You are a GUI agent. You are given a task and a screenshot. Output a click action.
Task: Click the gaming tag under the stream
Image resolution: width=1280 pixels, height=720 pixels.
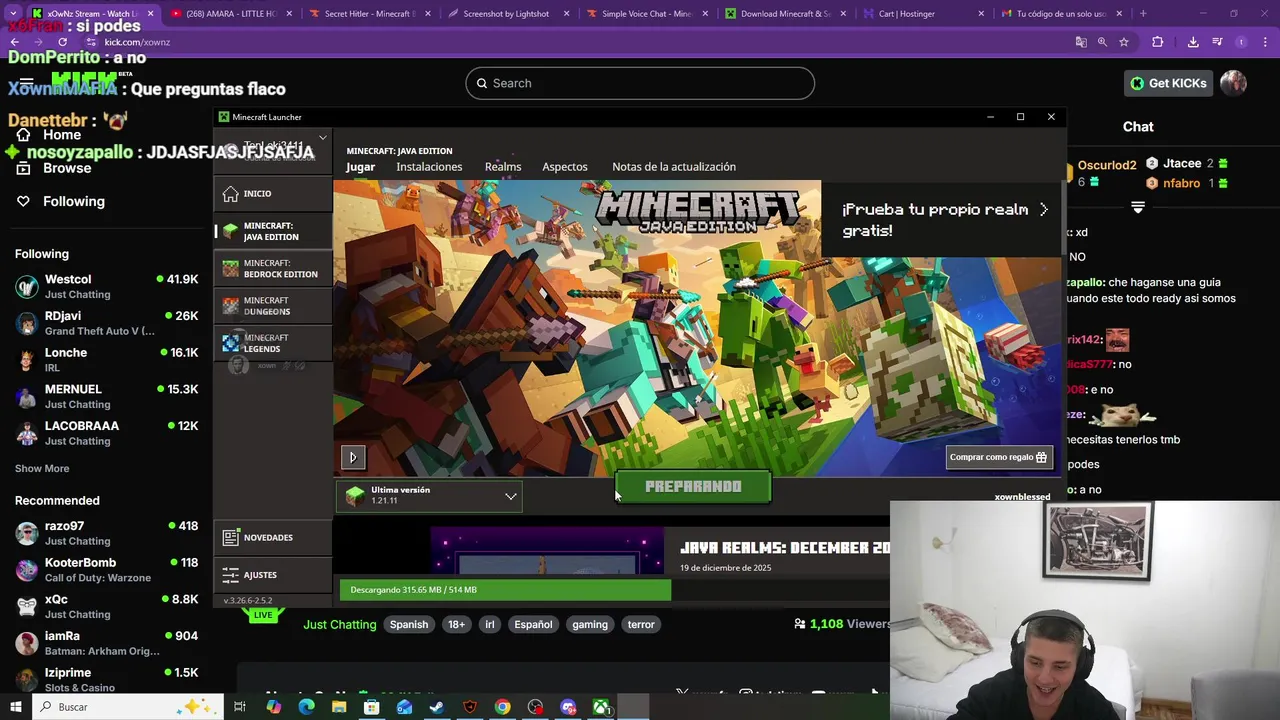click(x=590, y=625)
